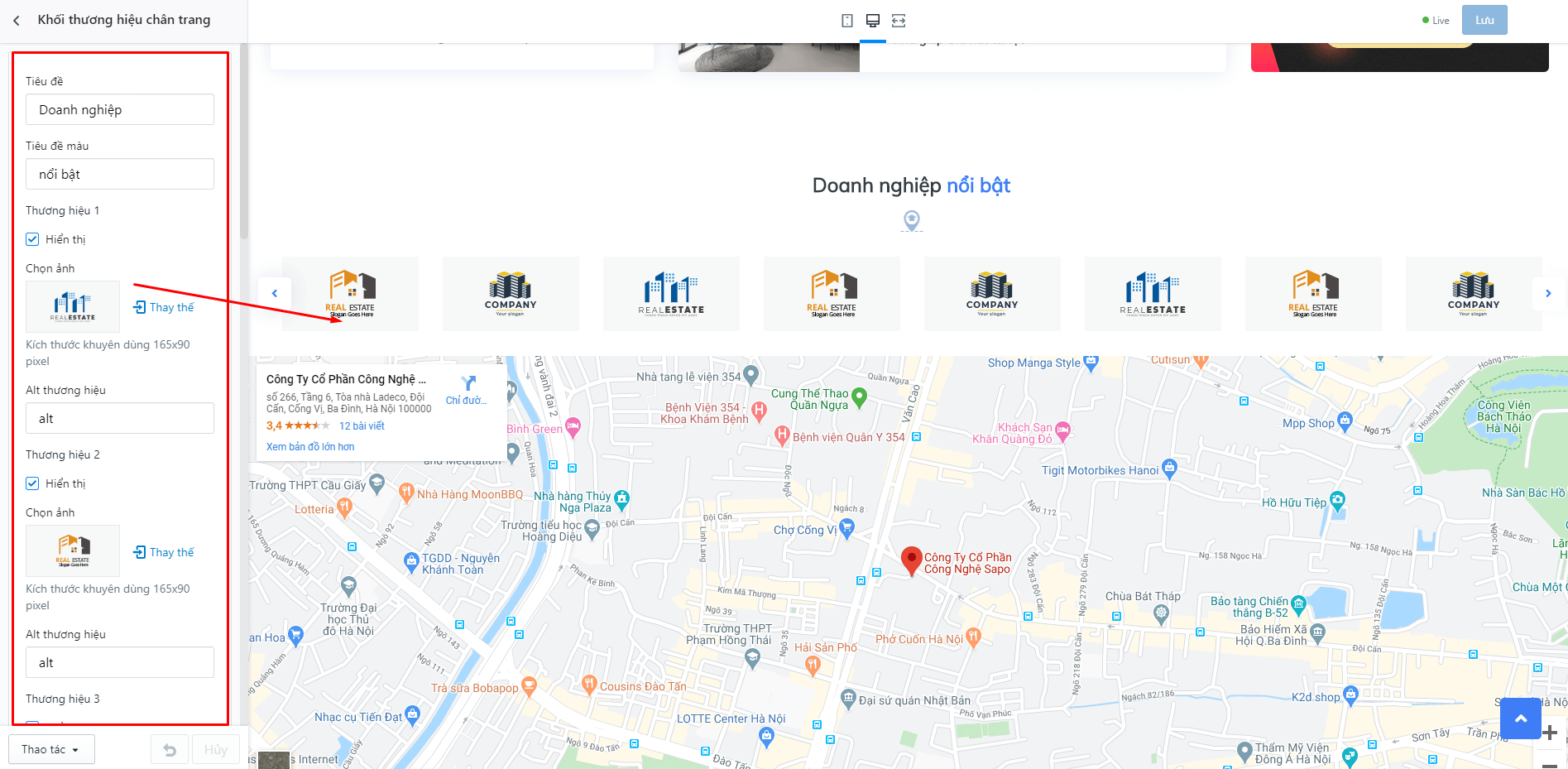The width and height of the screenshot is (1568, 769).
Task: Click the Nhạc cụ Tiến Đạt shop pin
Action: (412, 715)
